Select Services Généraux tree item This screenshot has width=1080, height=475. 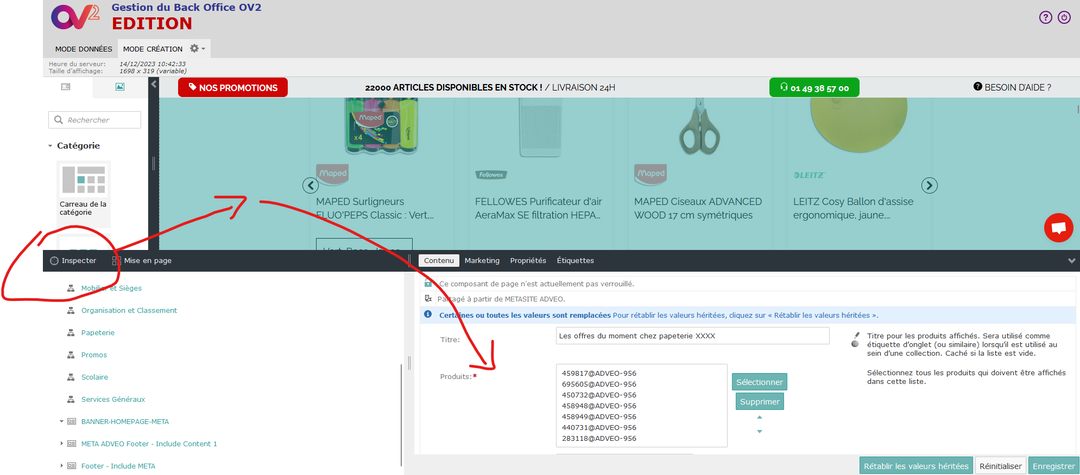pyautogui.click(x=113, y=399)
